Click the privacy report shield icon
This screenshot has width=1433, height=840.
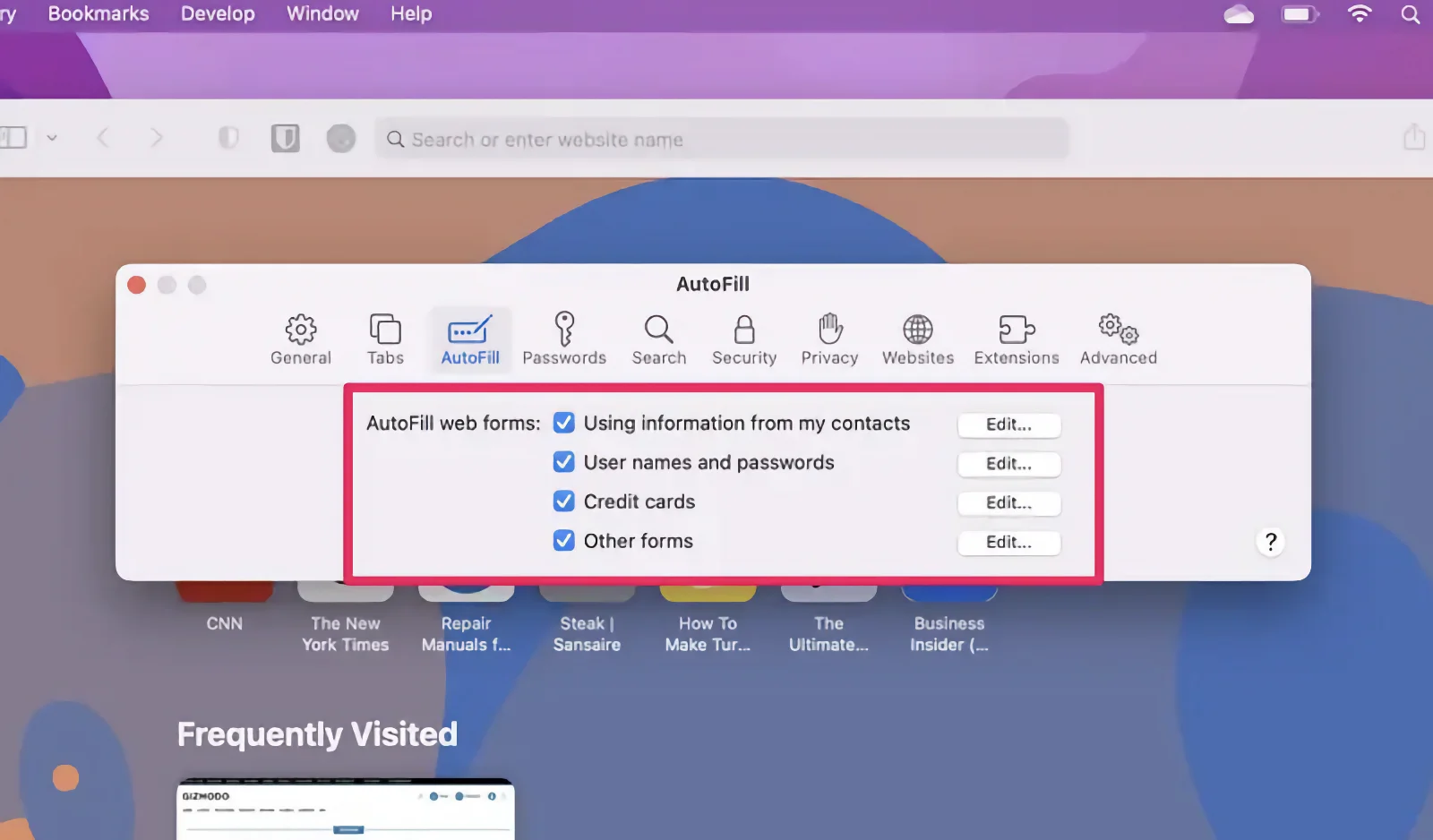click(x=229, y=138)
